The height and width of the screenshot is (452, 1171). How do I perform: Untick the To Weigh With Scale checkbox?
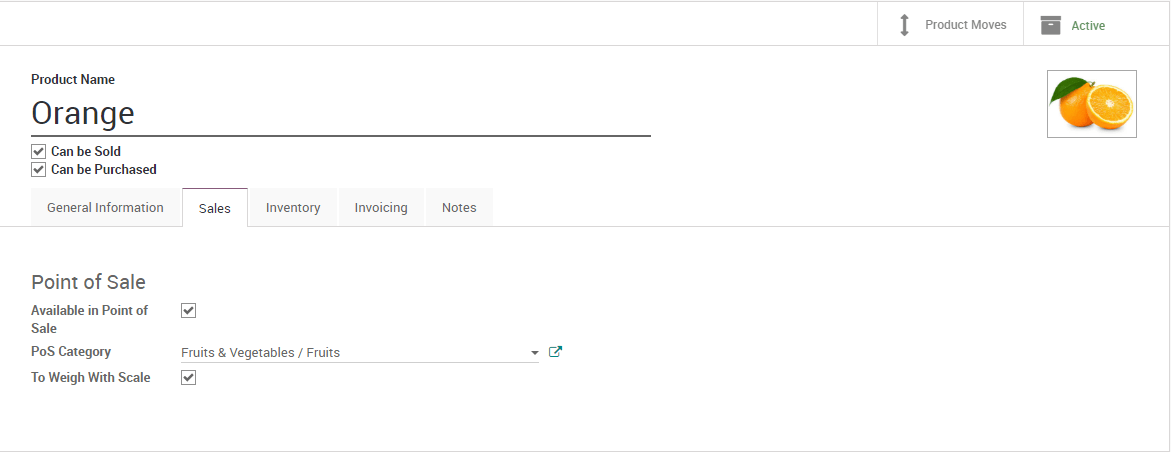click(x=188, y=377)
